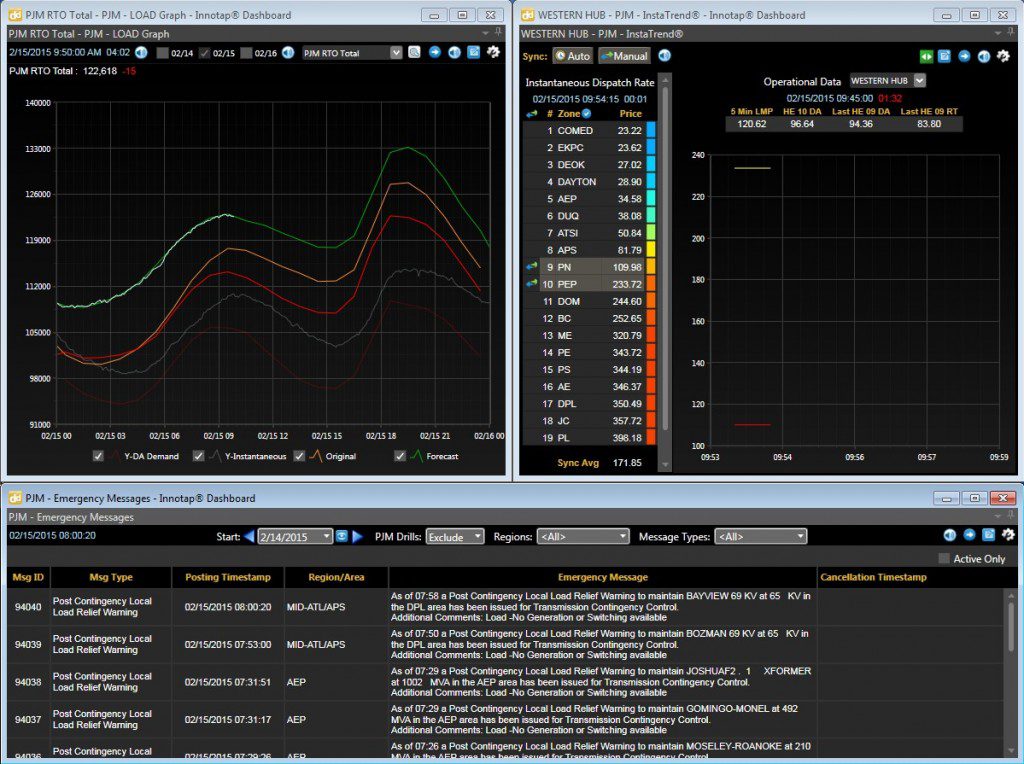Switch sync mode to Auto
This screenshot has height=764, width=1024.
click(x=573, y=56)
